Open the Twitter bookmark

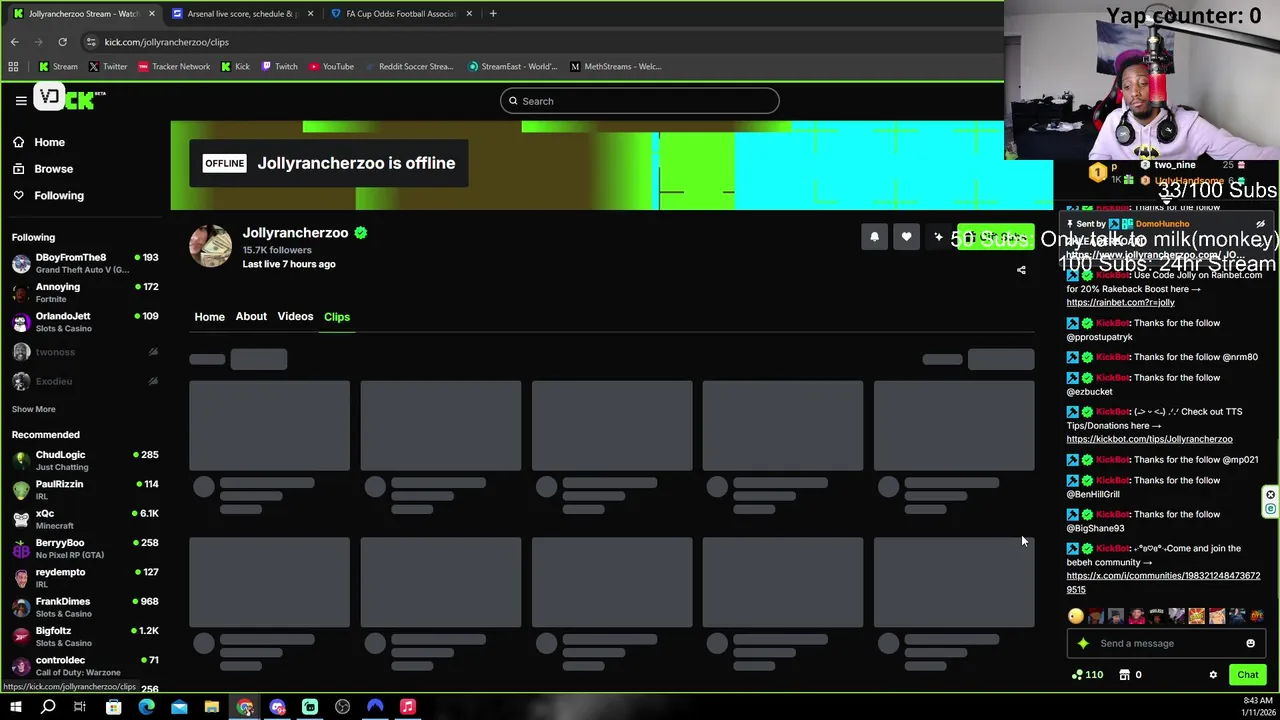tap(107, 67)
